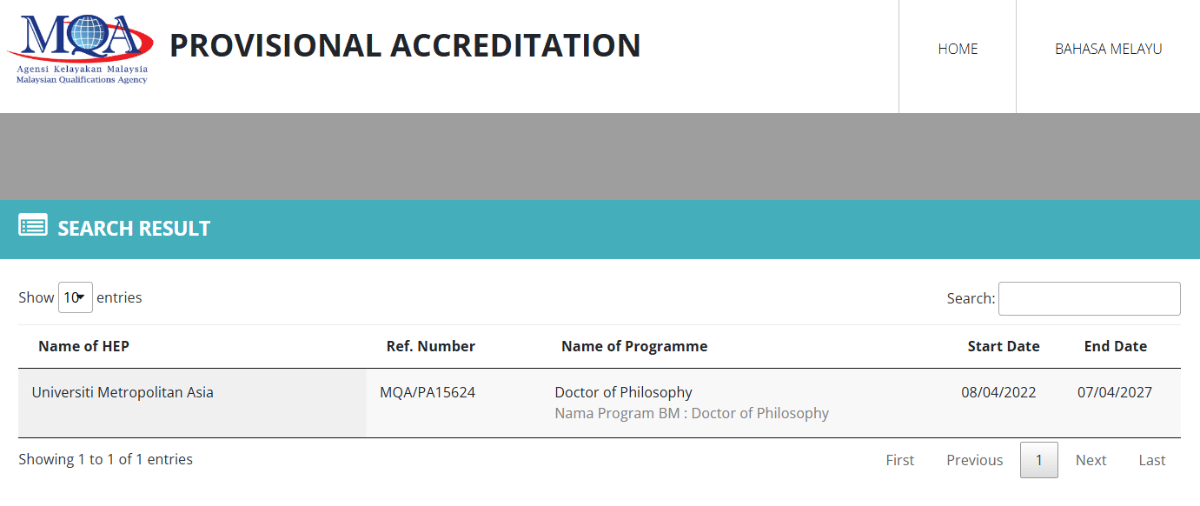Click the MQA logo icon
Screen dimensions: 1200x506
(80, 46)
